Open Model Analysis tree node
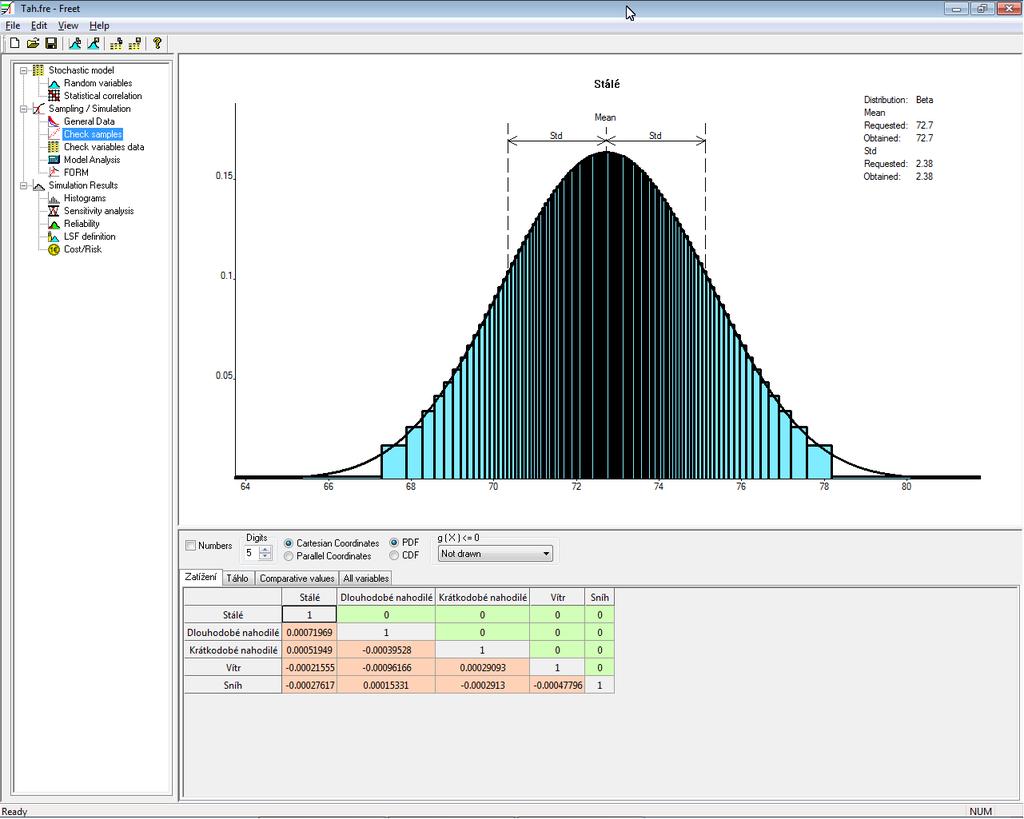The image size is (1024, 819). click(92, 159)
